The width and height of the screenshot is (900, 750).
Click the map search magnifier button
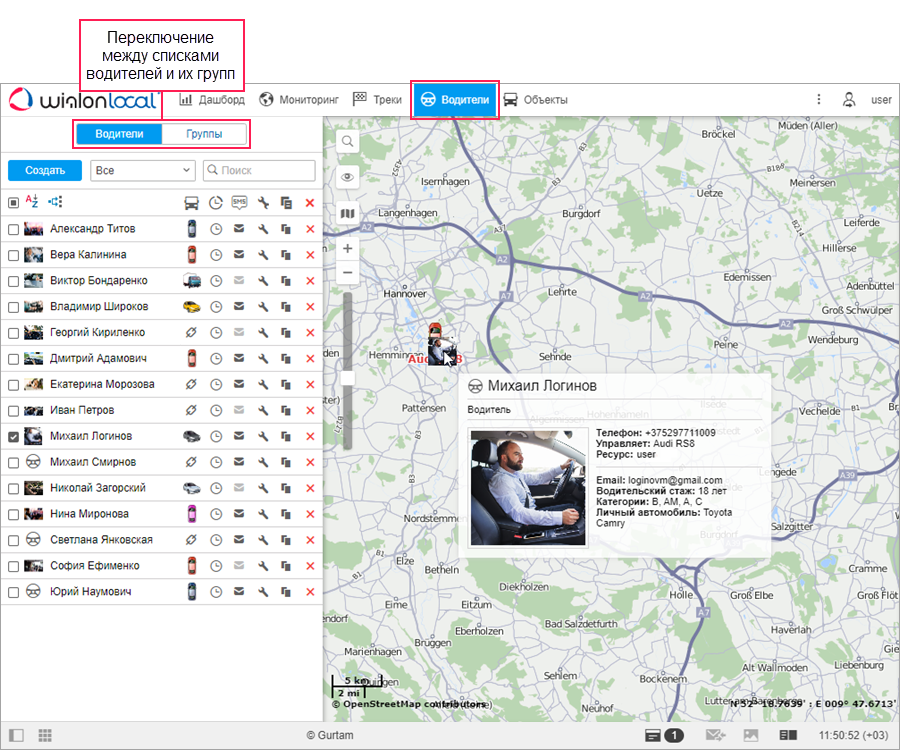348,142
